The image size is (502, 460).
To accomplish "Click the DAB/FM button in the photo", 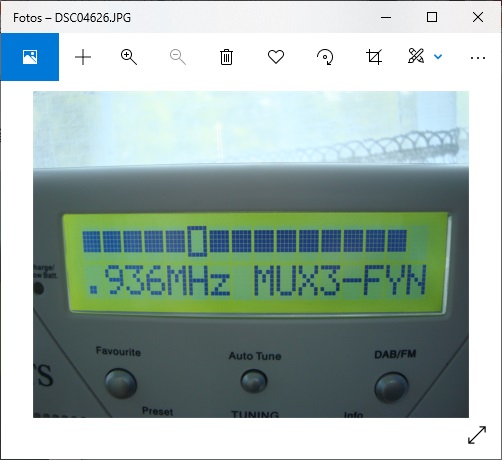I will point(392,388).
